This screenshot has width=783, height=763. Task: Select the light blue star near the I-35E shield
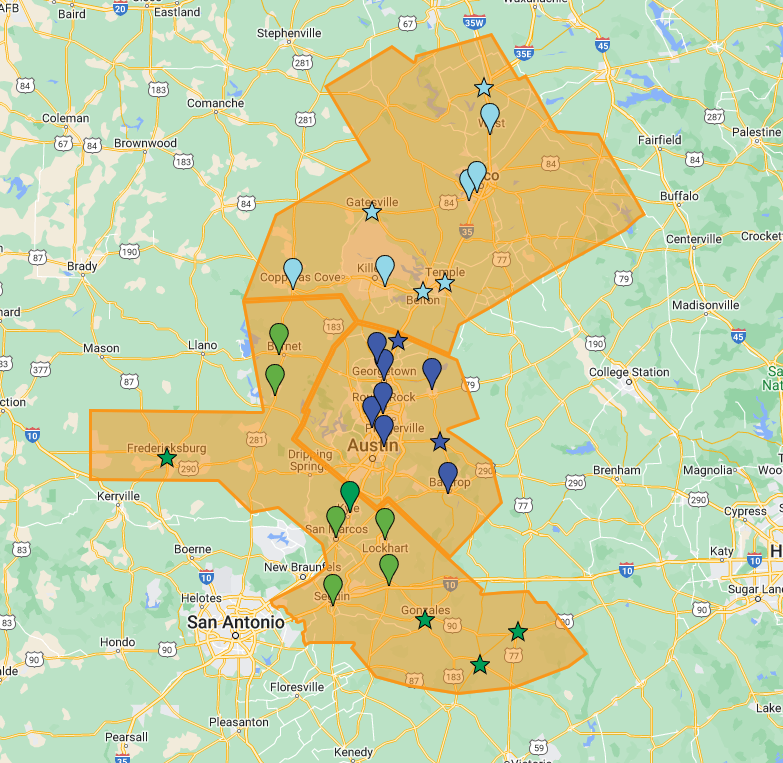tap(483, 88)
